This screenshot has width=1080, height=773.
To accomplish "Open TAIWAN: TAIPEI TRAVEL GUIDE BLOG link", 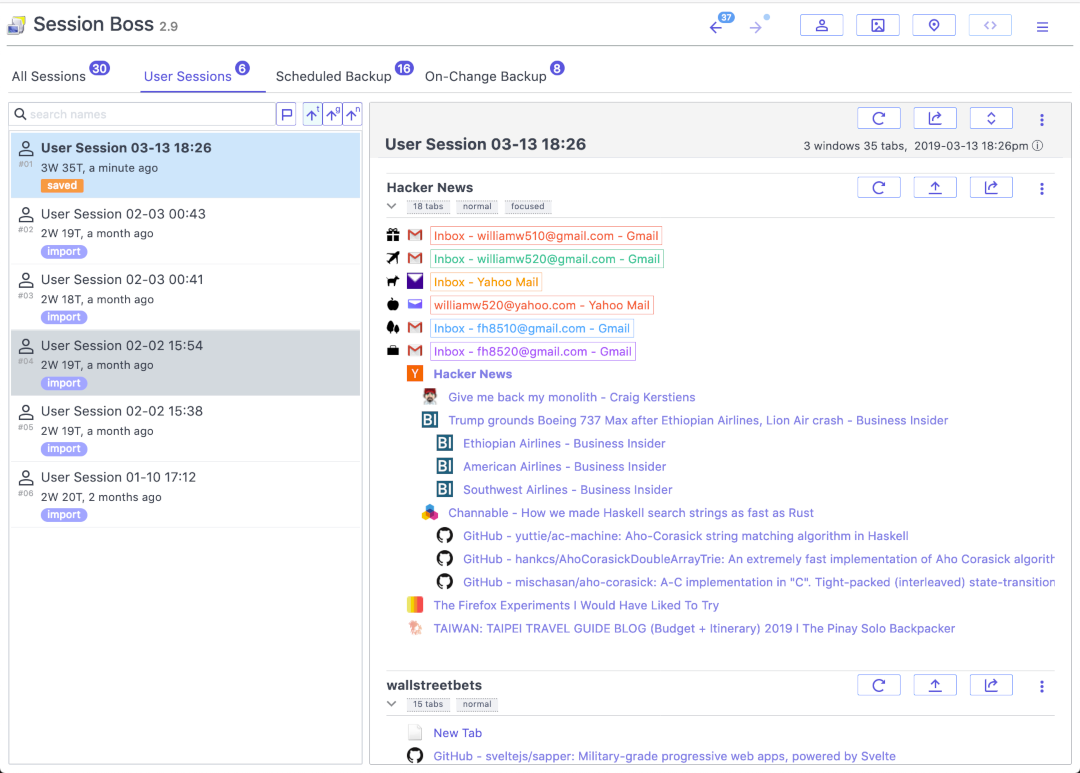I will 694,628.
